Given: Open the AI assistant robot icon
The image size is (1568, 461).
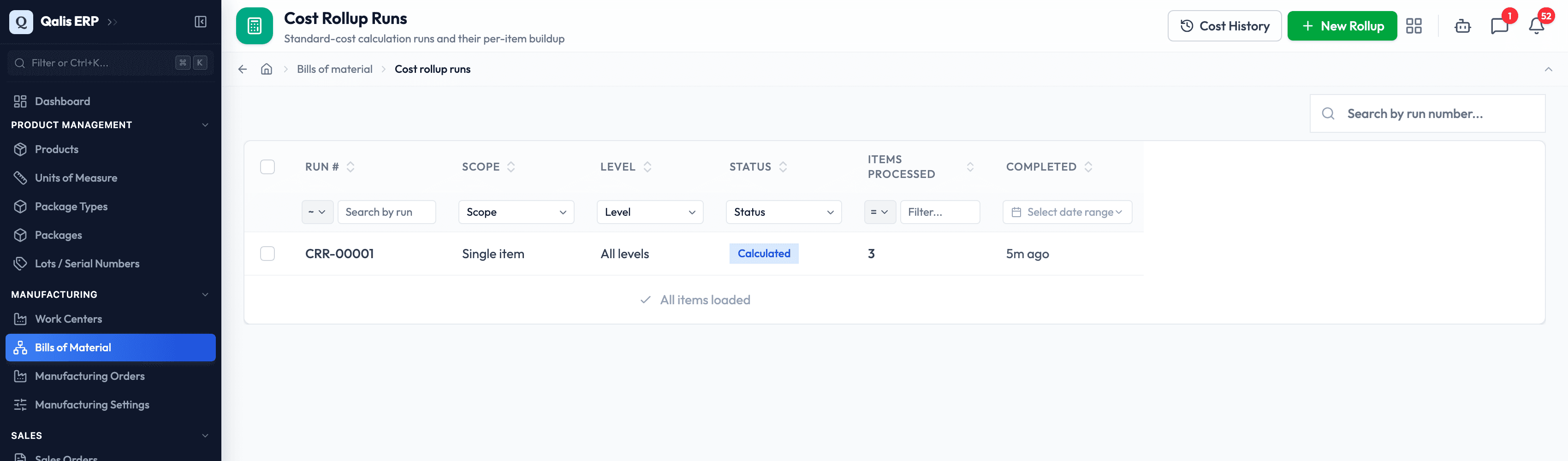Looking at the screenshot, I should click(x=1462, y=26).
